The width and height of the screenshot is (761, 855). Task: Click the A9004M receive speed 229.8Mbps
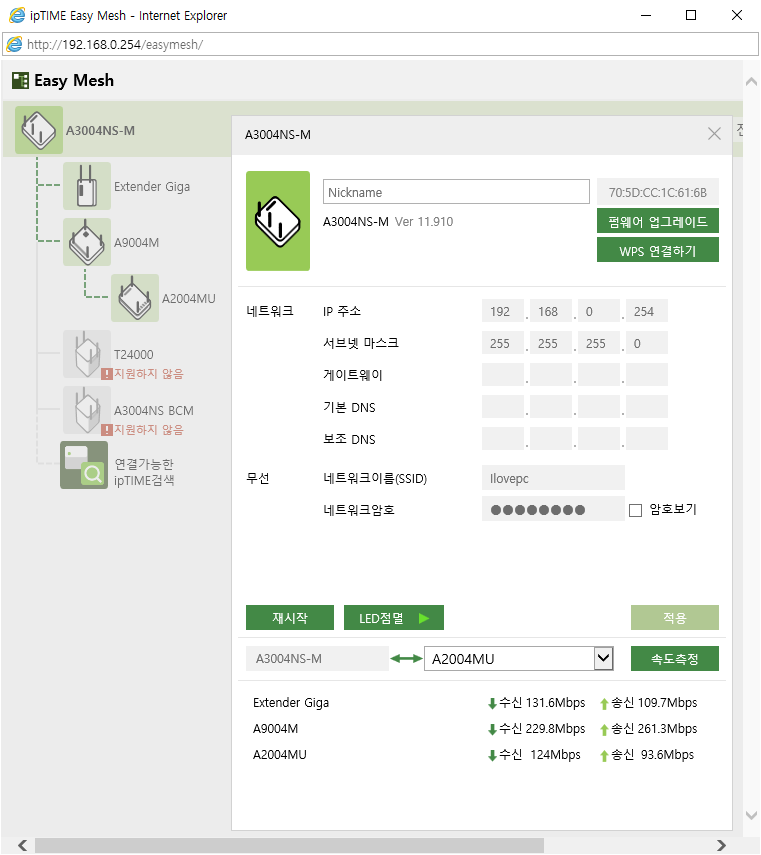pos(536,728)
